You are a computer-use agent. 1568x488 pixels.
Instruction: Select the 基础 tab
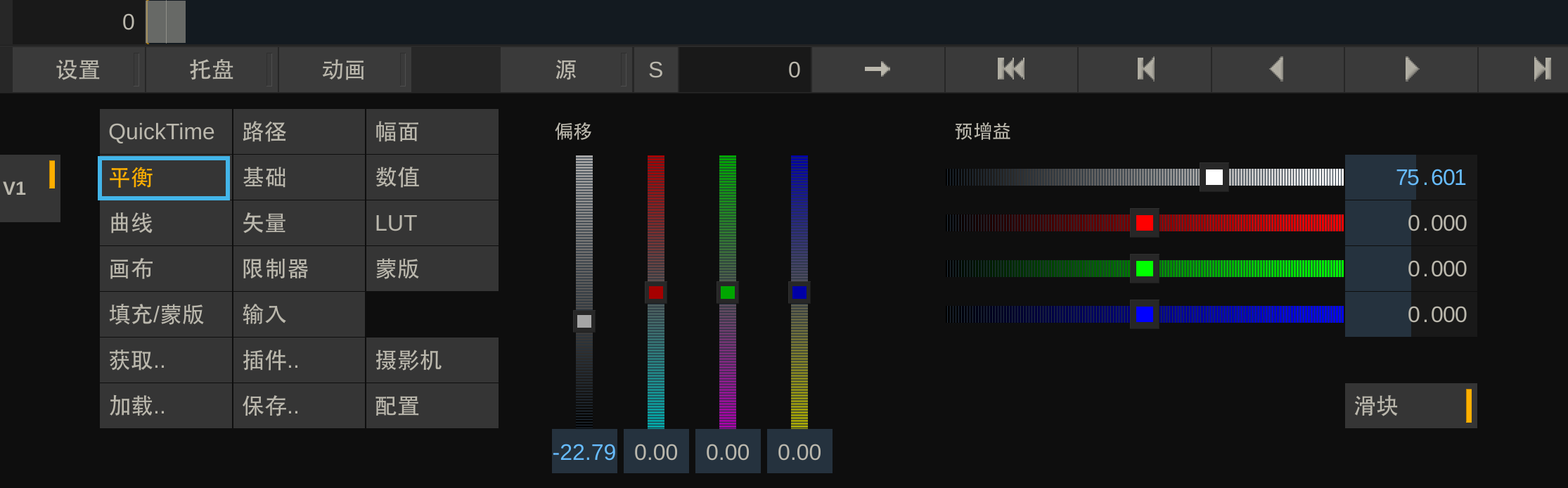coord(299,177)
